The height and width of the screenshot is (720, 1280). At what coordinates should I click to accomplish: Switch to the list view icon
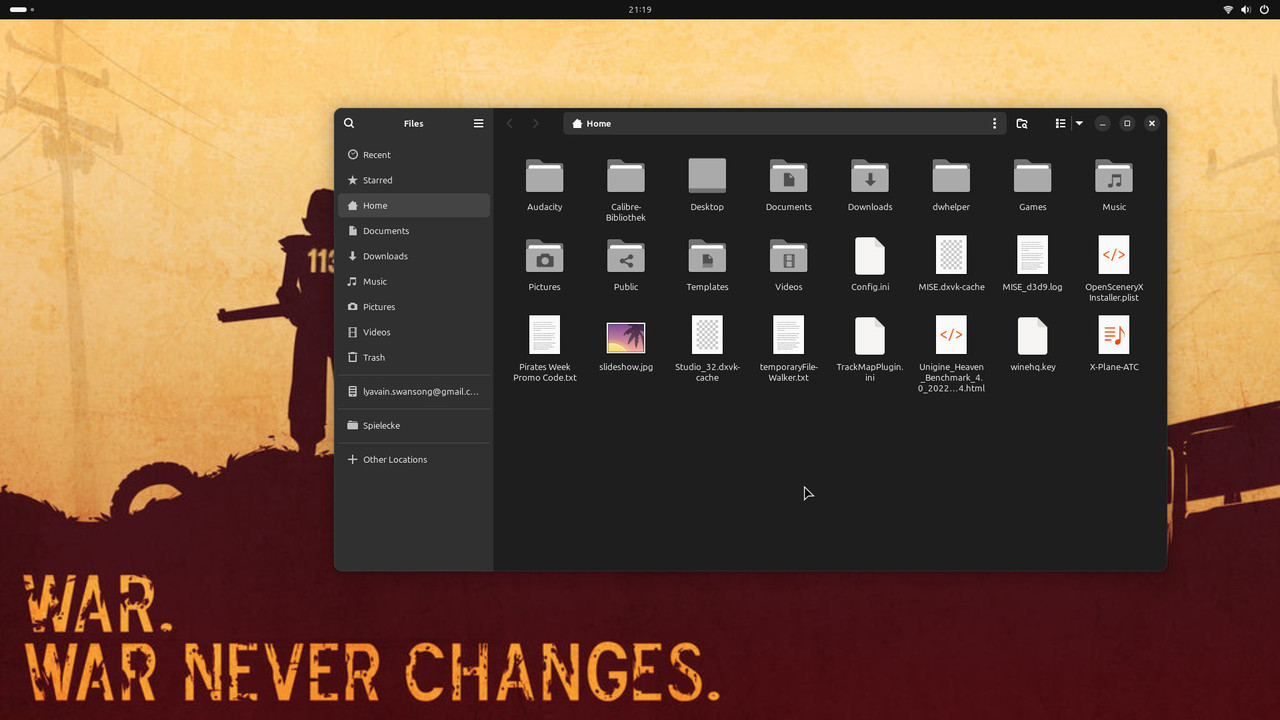coord(1060,123)
